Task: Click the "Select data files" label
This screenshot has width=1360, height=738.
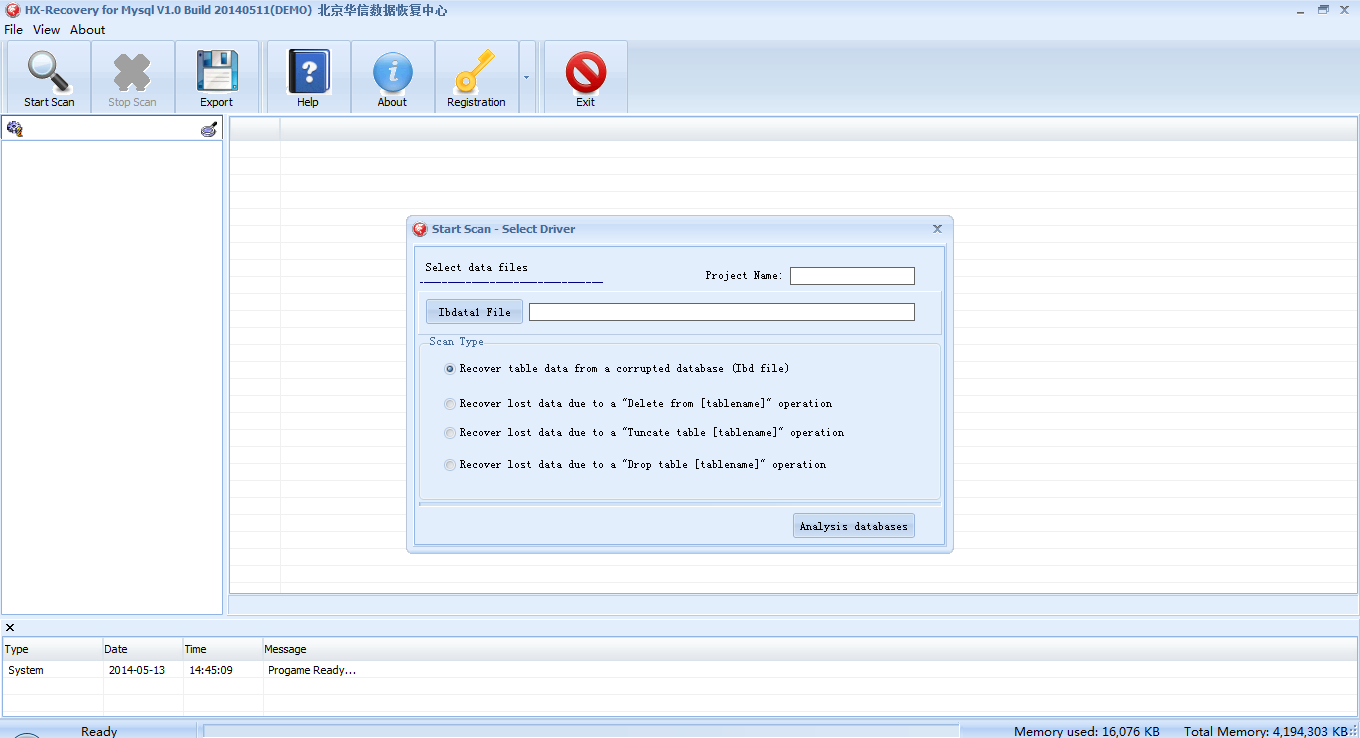Action: click(x=476, y=267)
